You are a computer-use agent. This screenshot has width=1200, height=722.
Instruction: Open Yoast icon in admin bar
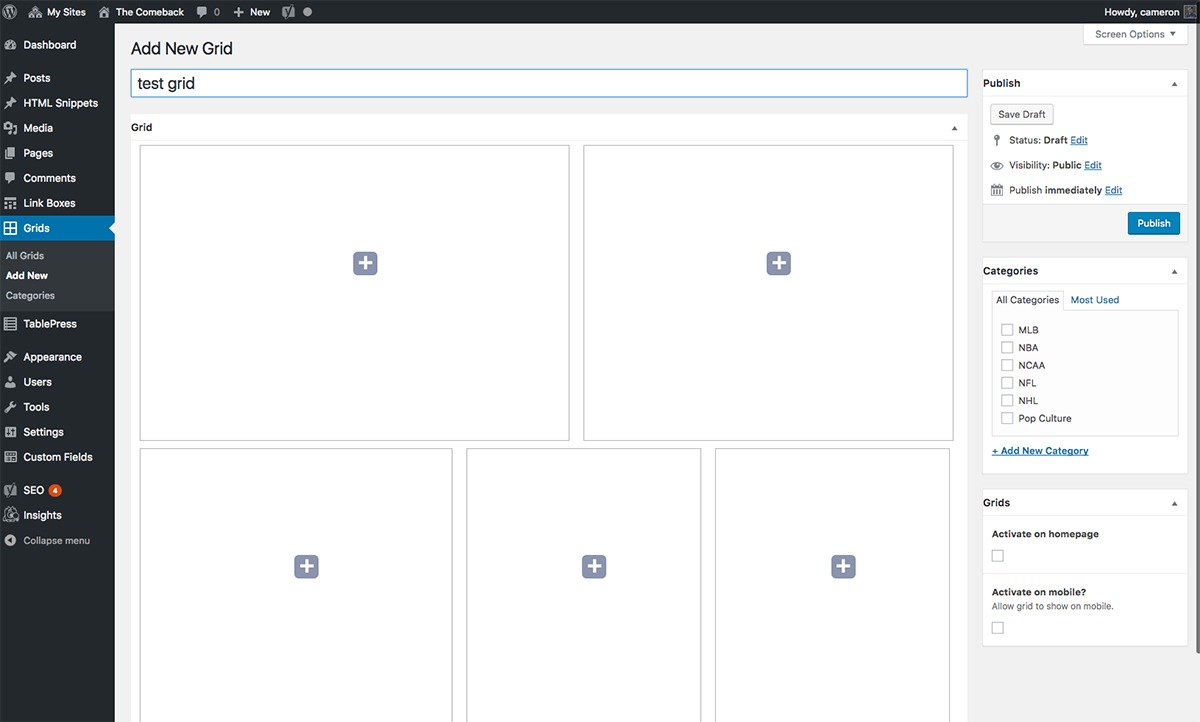[x=288, y=12]
